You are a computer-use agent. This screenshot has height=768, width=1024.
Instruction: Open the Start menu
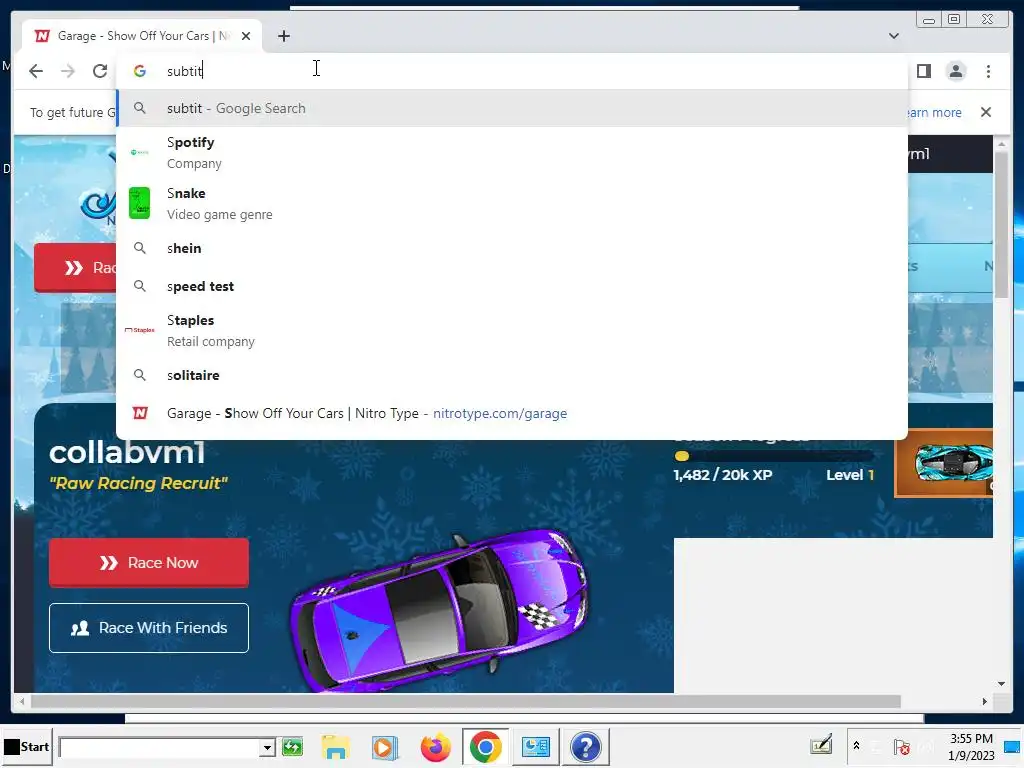tap(26, 746)
